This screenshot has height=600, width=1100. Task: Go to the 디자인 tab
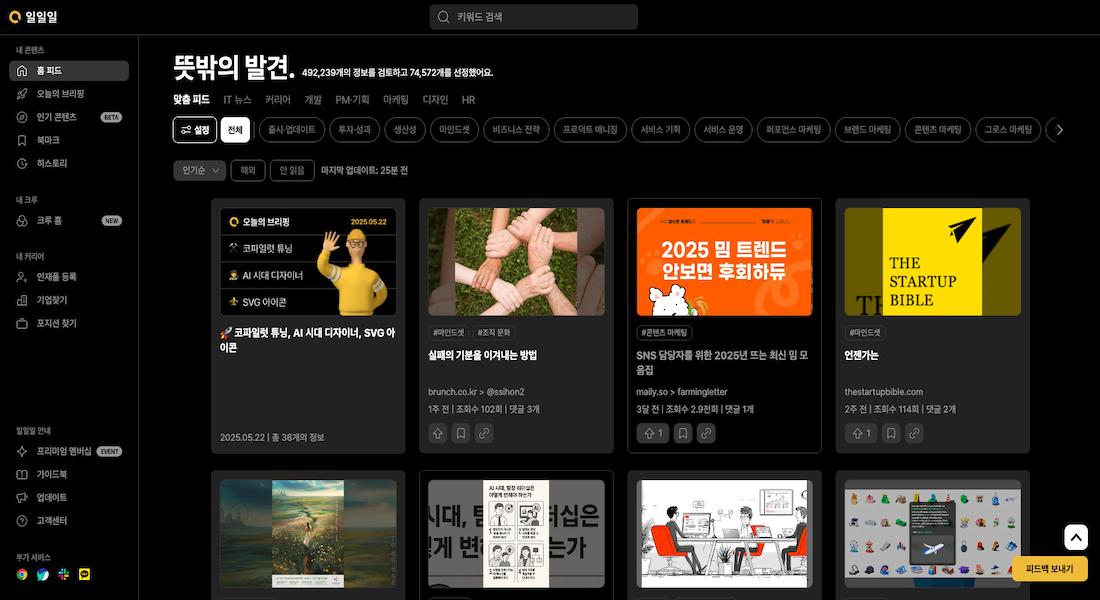(x=435, y=100)
